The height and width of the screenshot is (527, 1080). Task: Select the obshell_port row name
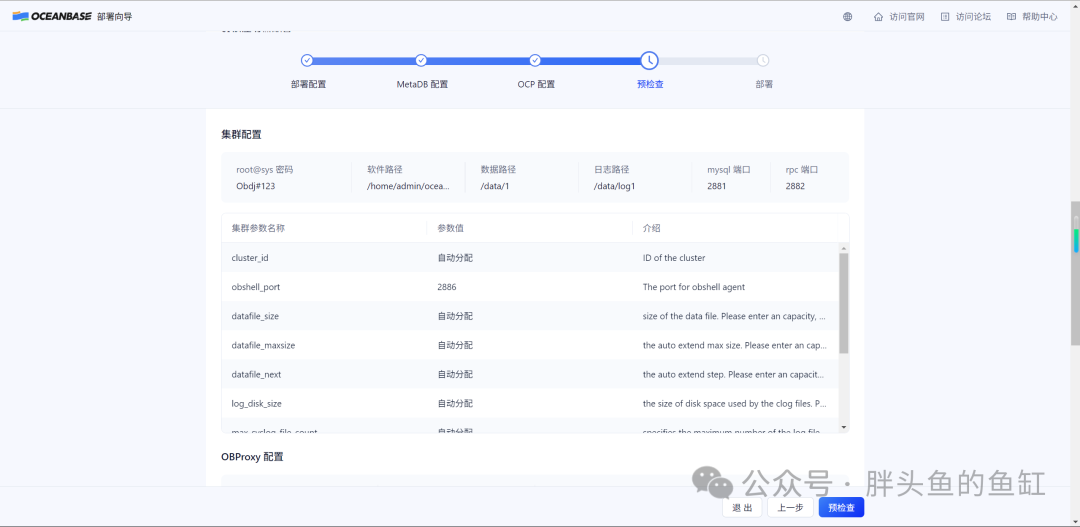point(256,287)
